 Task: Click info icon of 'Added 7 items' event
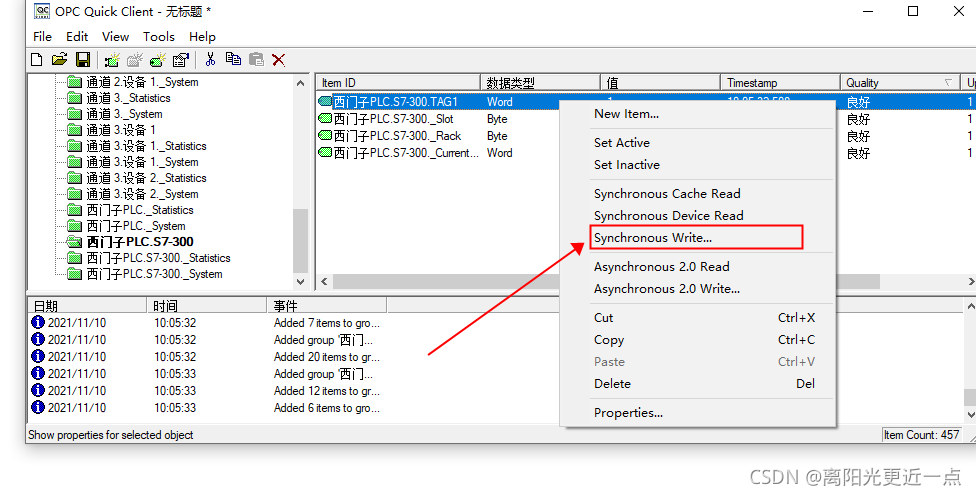pos(38,323)
